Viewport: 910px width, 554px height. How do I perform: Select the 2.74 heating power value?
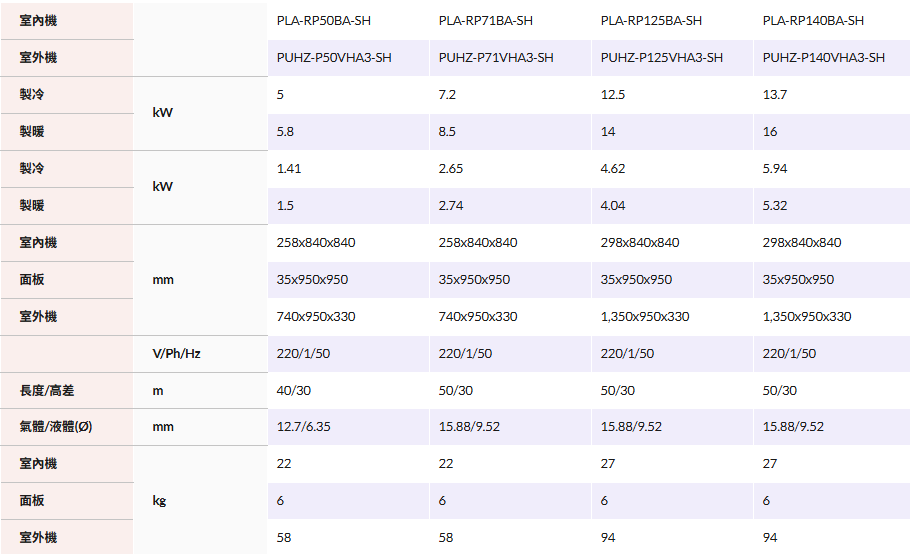pyautogui.click(x=451, y=206)
